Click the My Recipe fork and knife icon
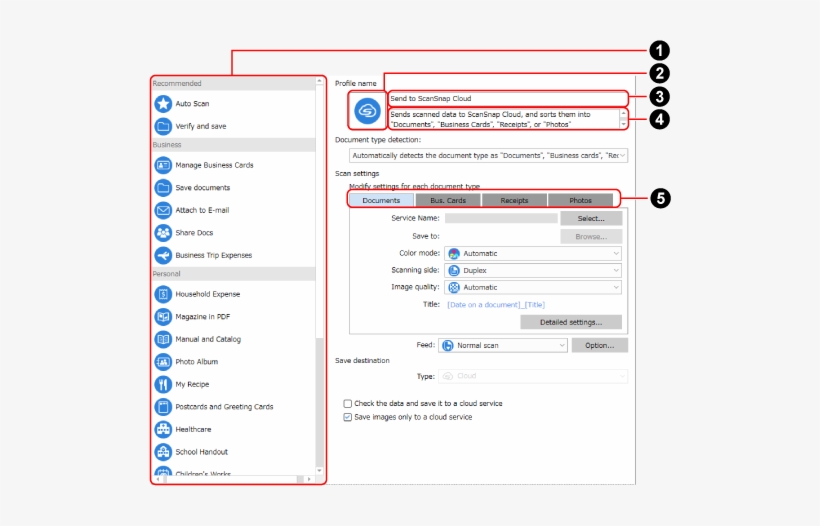 tap(163, 384)
